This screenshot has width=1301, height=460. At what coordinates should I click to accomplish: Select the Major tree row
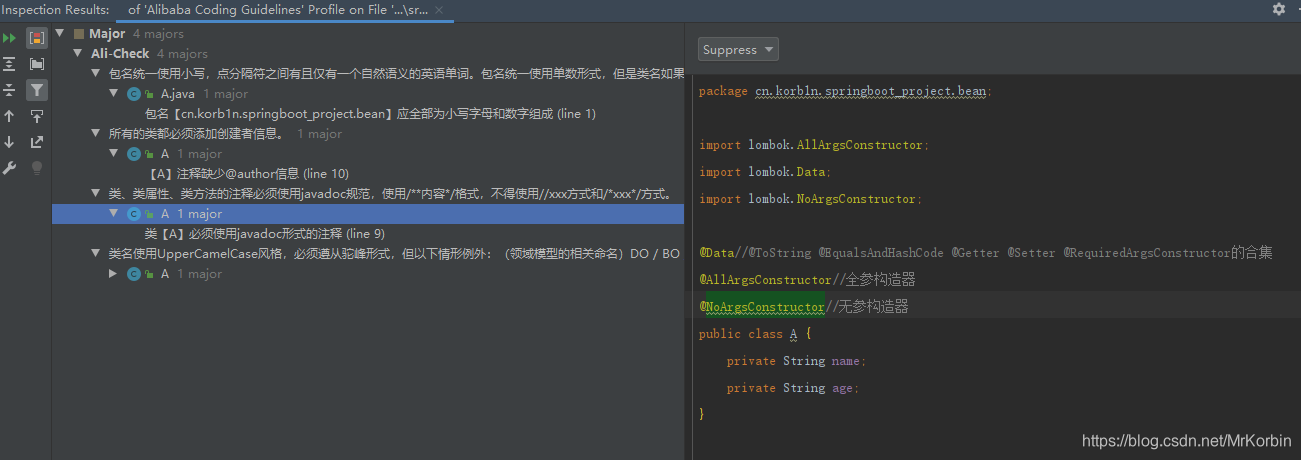[x=368, y=34]
